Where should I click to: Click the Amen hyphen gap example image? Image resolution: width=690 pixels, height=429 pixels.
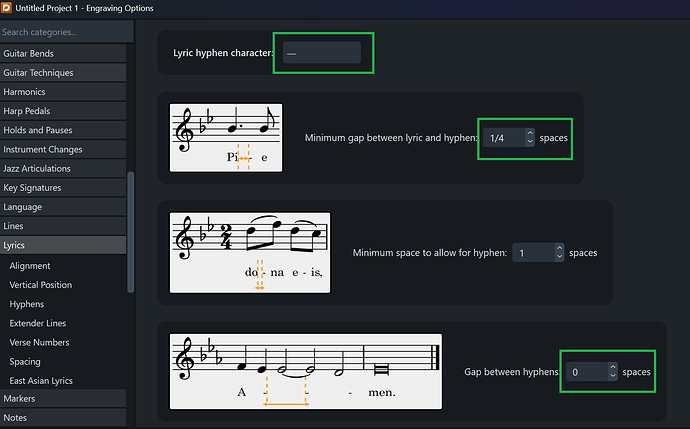click(x=306, y=371)
